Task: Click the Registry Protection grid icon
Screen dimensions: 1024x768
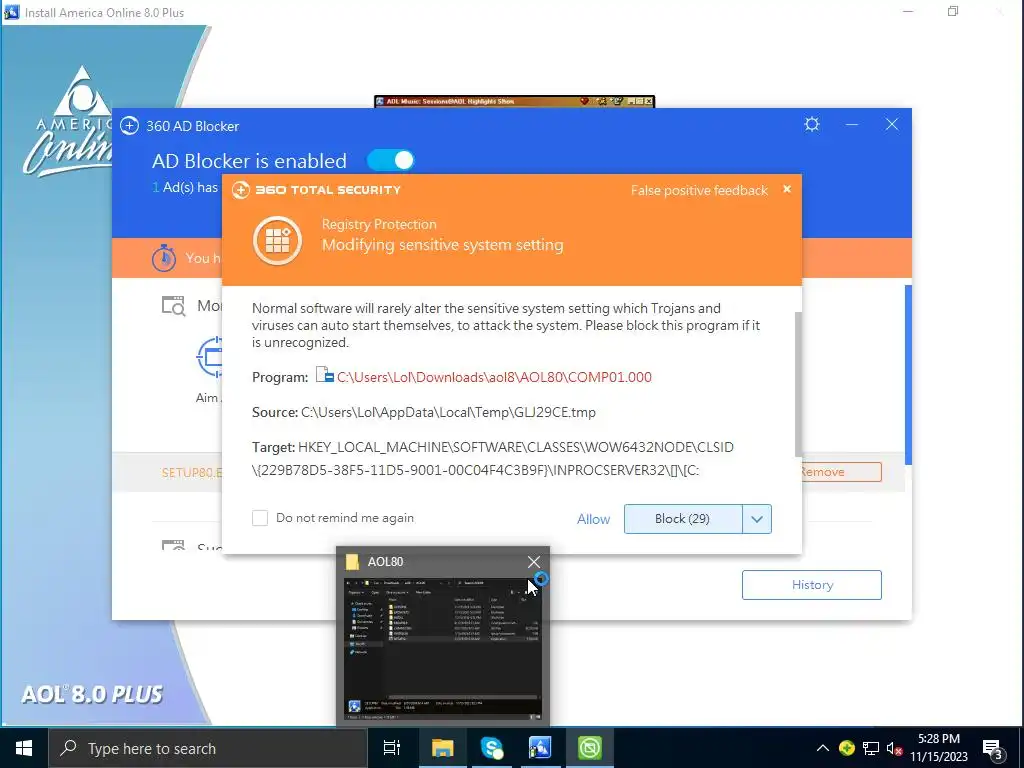Action: pyautogui.click(x=278, y=240)
